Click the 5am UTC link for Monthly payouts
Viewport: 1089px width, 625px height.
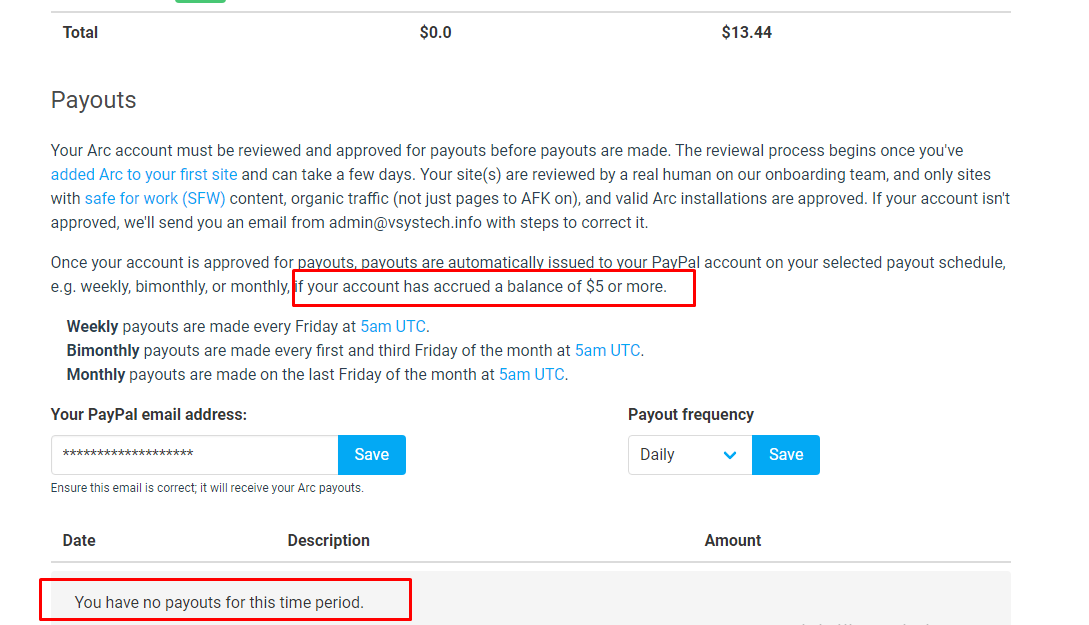coord(531,374)
